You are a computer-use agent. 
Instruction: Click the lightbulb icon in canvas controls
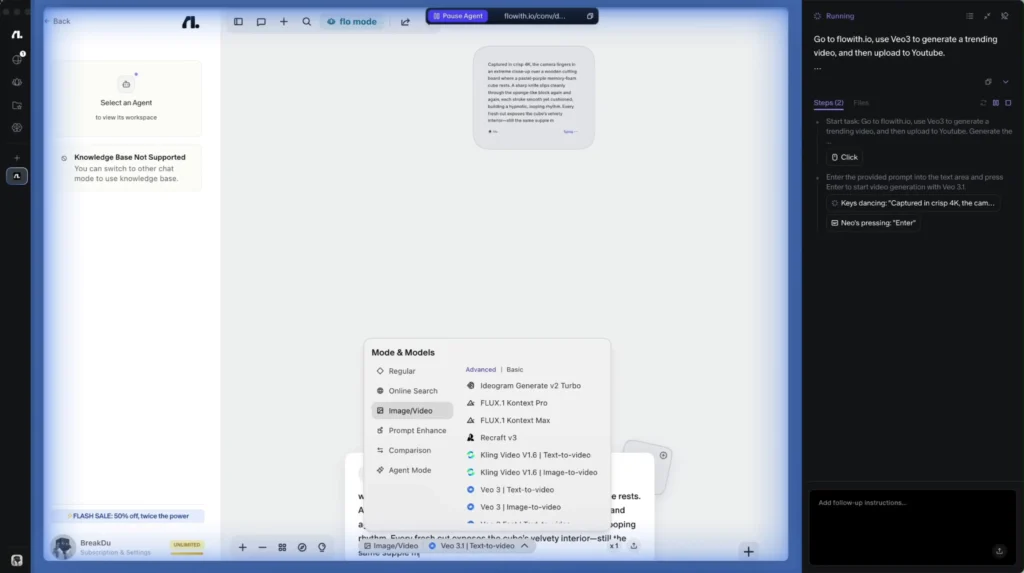click(322, 548)
